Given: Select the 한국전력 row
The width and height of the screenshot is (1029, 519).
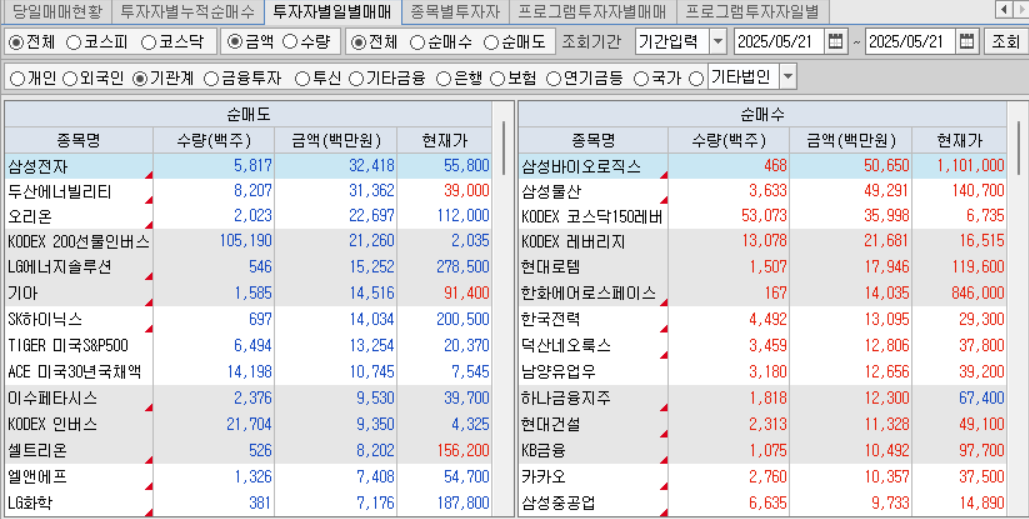Looking at the screenshot, I should [763, 320].
